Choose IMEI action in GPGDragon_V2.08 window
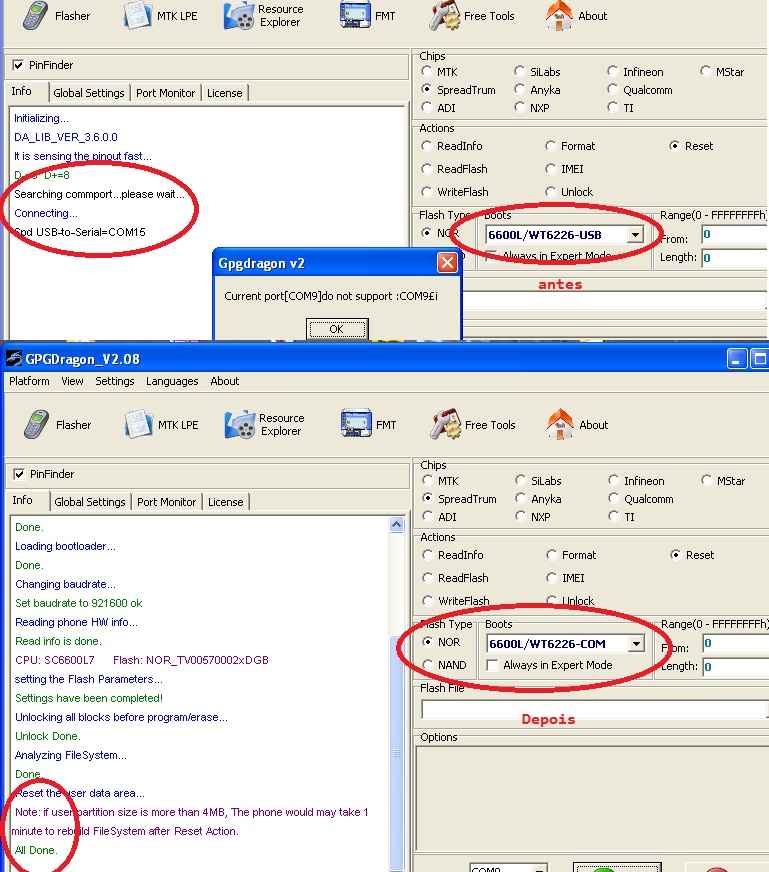The height and width of the screenshot is (872, 769). 552,578
